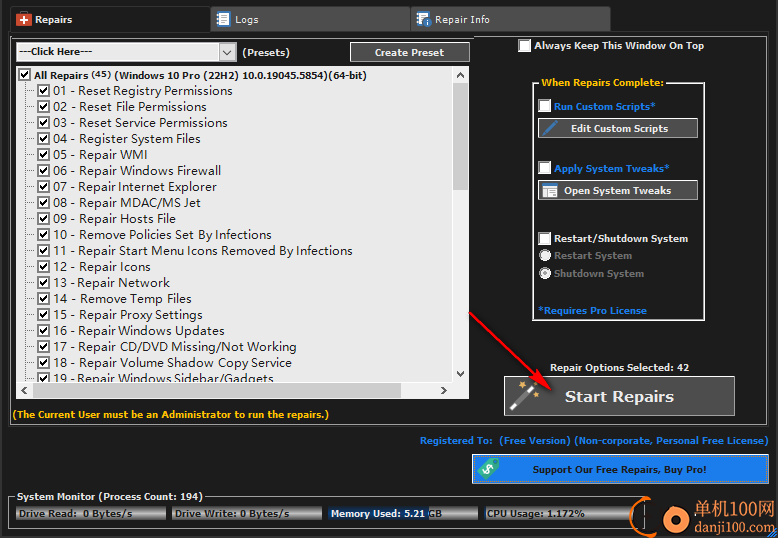This screenshot has width=778, height=538.
Task: Uncheck 08 - Repair MDAC/MS Jet
Action: [x=44, y=202]
